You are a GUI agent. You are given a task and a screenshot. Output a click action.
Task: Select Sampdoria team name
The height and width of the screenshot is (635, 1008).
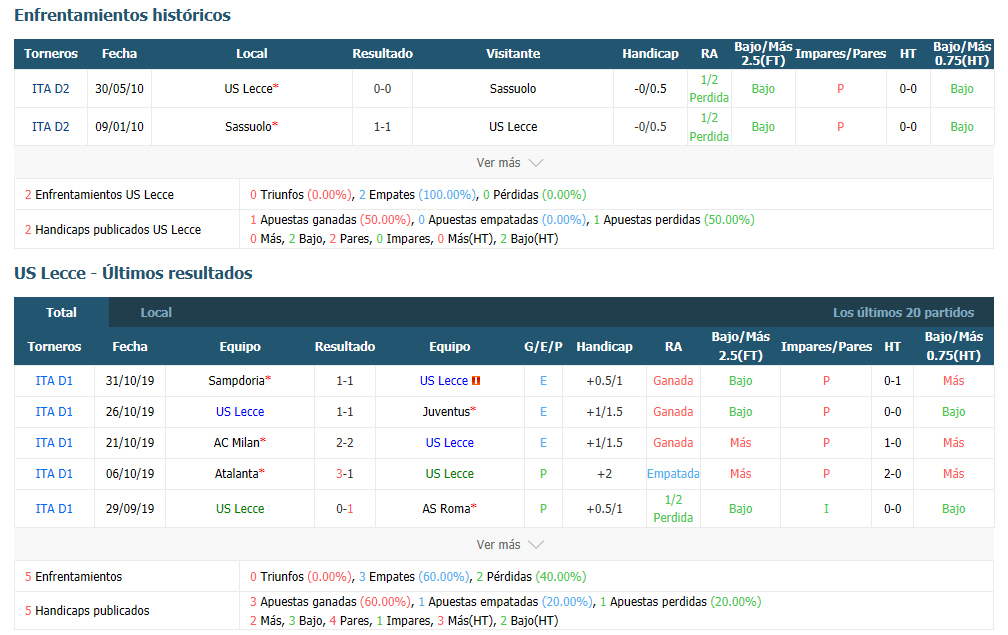click(236, 380)
